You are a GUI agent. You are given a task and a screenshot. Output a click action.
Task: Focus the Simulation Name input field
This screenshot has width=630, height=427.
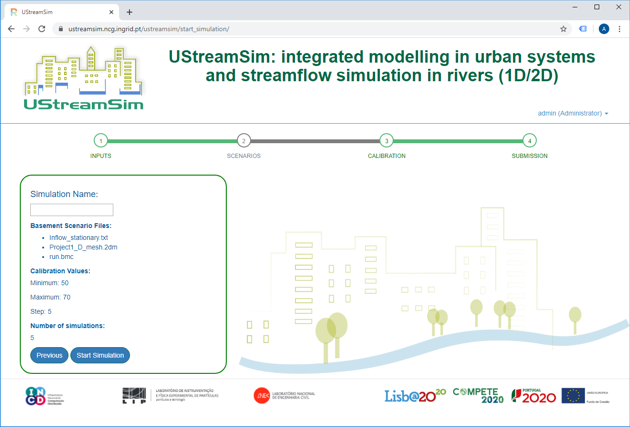[x=72, y=210]
